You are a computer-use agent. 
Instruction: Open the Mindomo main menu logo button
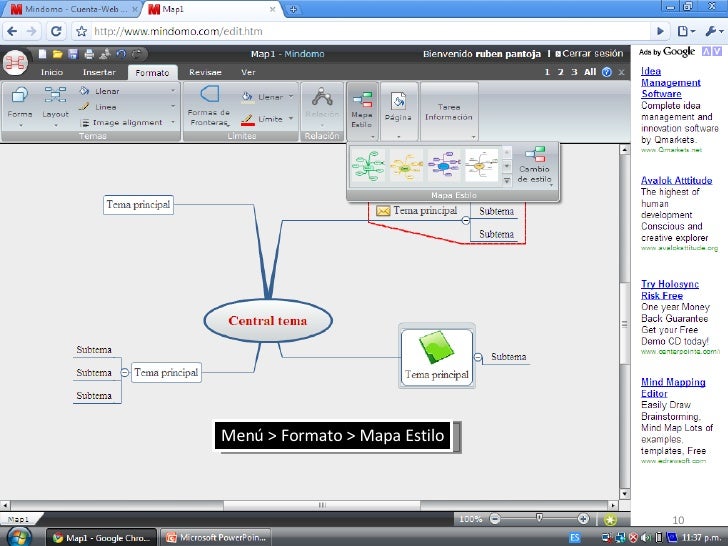[15, 62]
